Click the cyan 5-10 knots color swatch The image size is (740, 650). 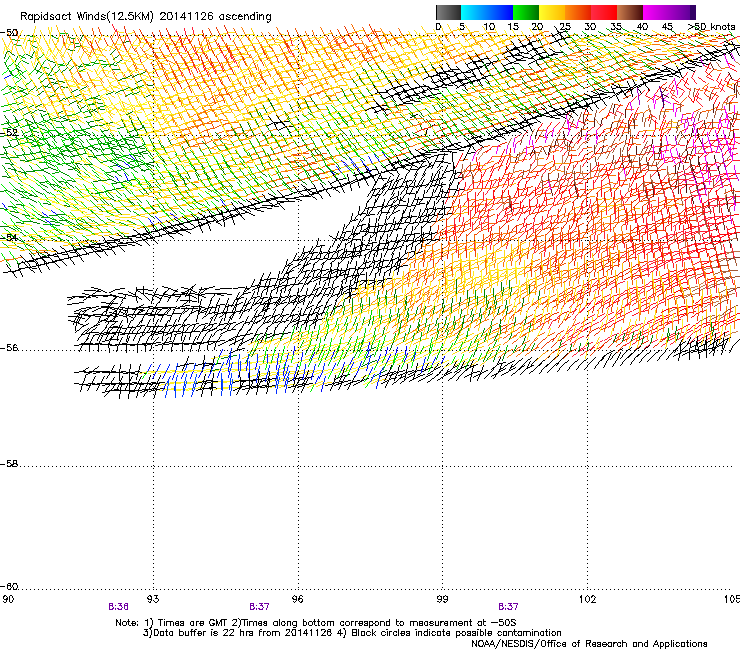pos(474,12)
